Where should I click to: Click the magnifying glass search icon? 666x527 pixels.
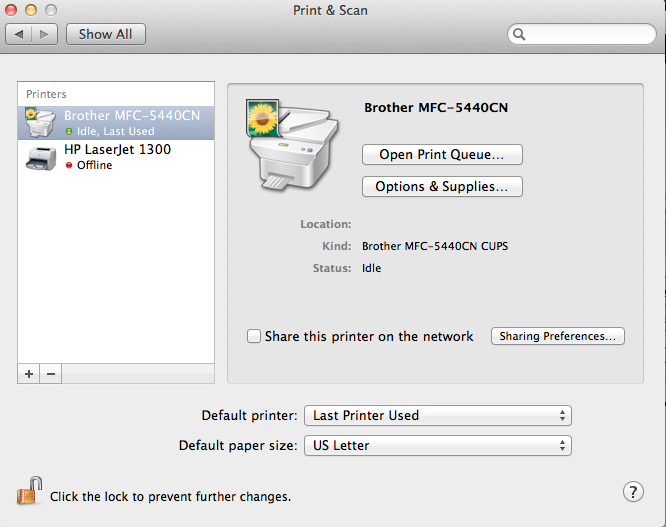(519, 34)
